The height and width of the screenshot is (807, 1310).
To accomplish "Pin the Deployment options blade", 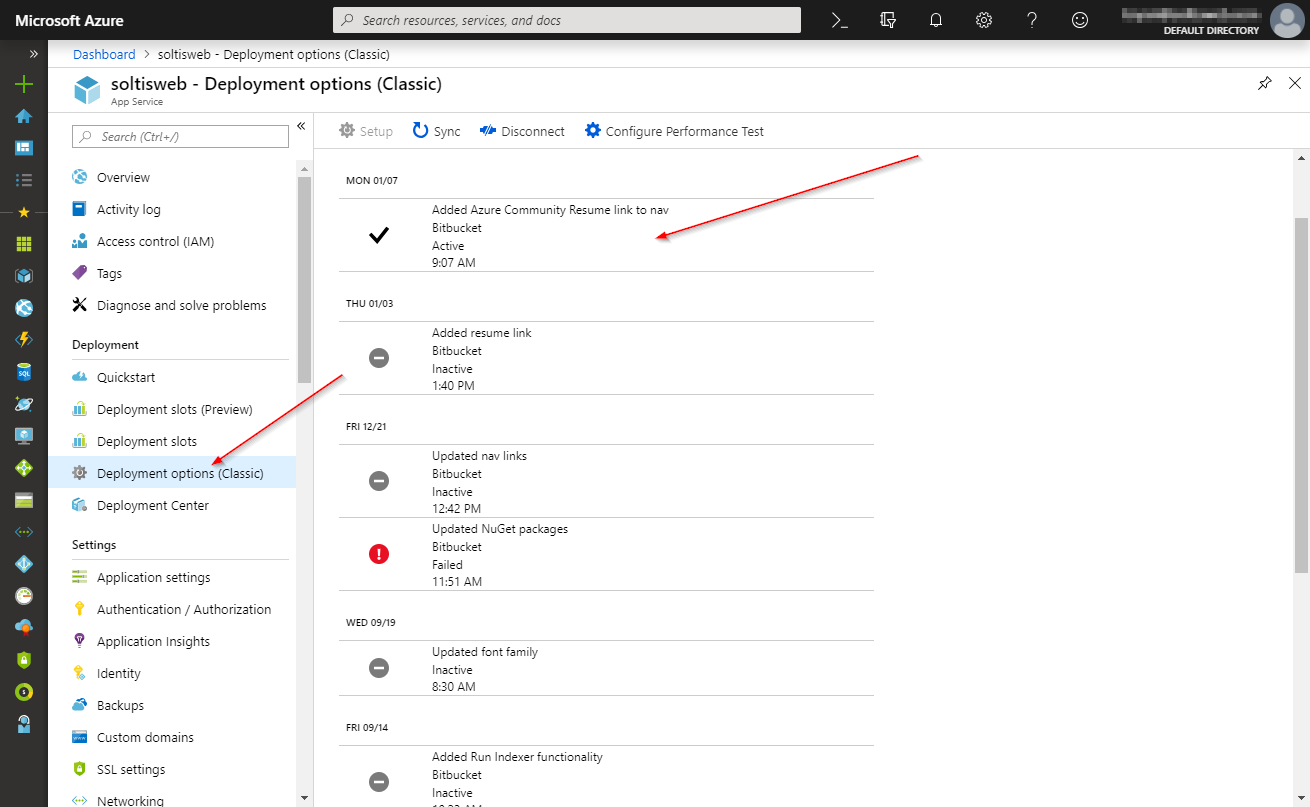I will [x=1264, y=84].
